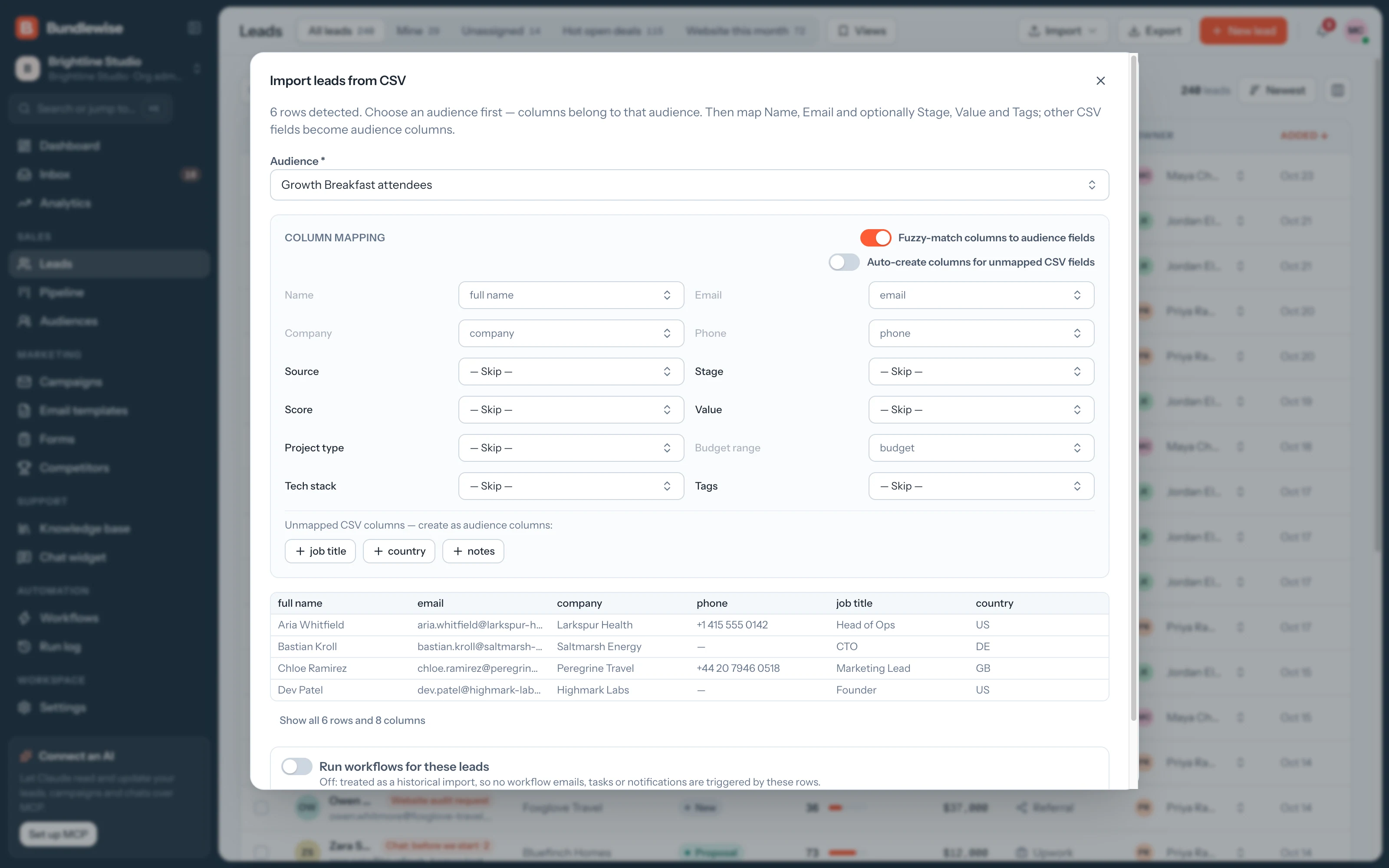Click Saltmarsh Energy company cell

(599, 647)
